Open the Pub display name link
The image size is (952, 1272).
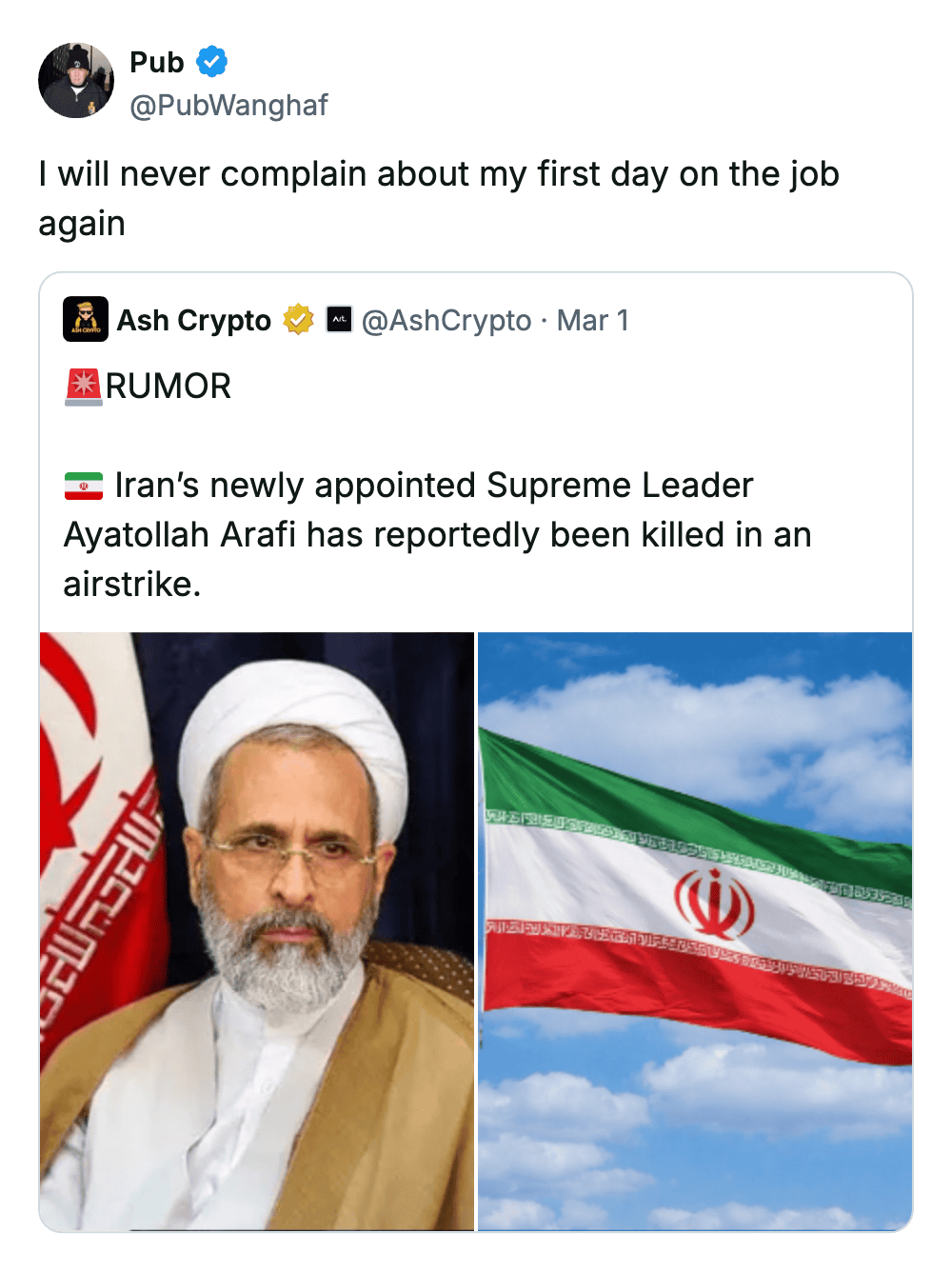[157, 63]
